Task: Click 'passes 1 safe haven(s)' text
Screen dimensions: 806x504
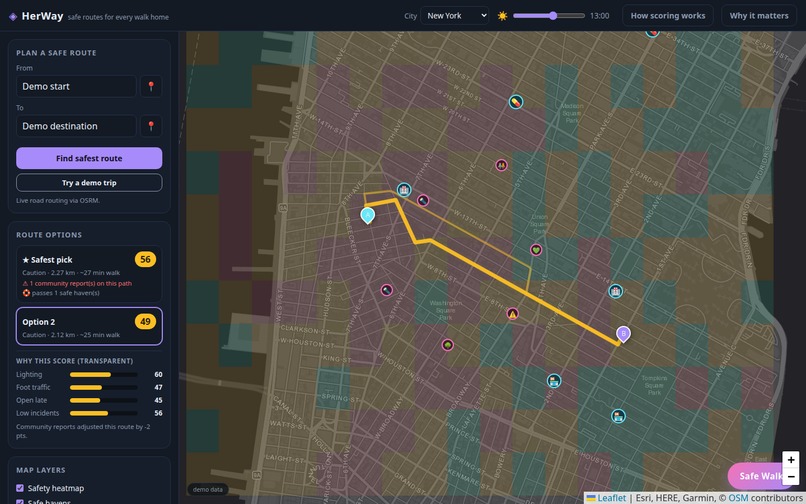Action: click(61, 293)
